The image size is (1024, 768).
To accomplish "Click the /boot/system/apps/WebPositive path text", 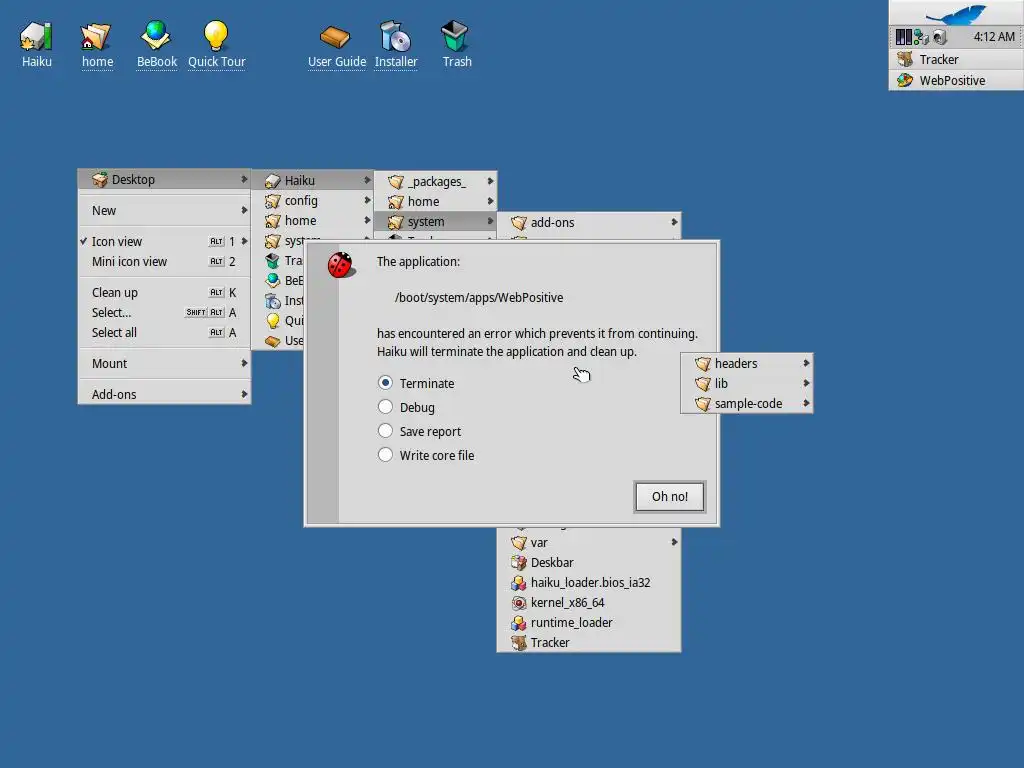I will click(479, 297).
